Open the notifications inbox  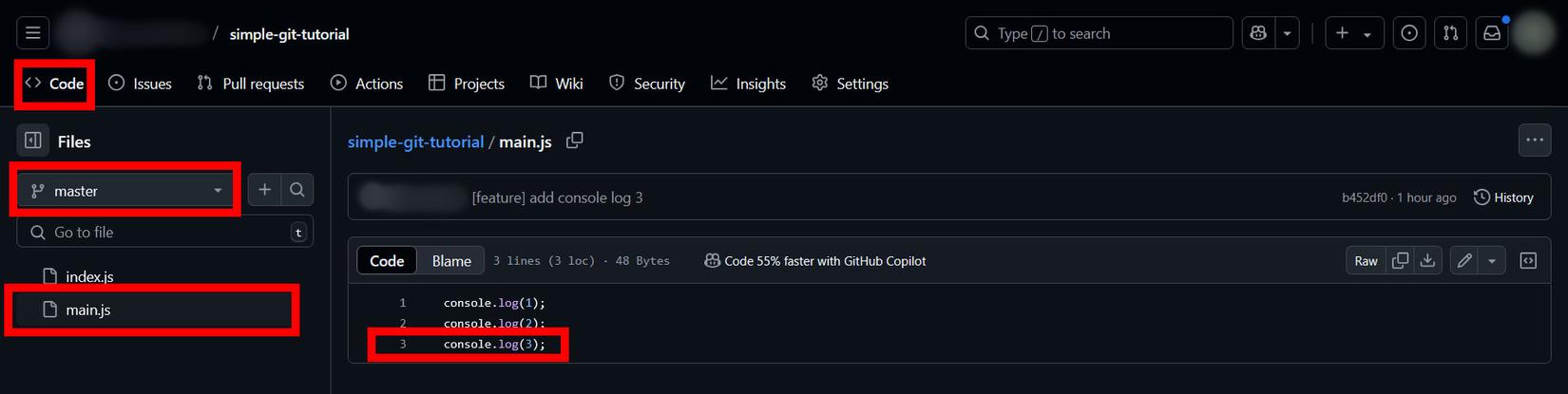point(1492,33)
